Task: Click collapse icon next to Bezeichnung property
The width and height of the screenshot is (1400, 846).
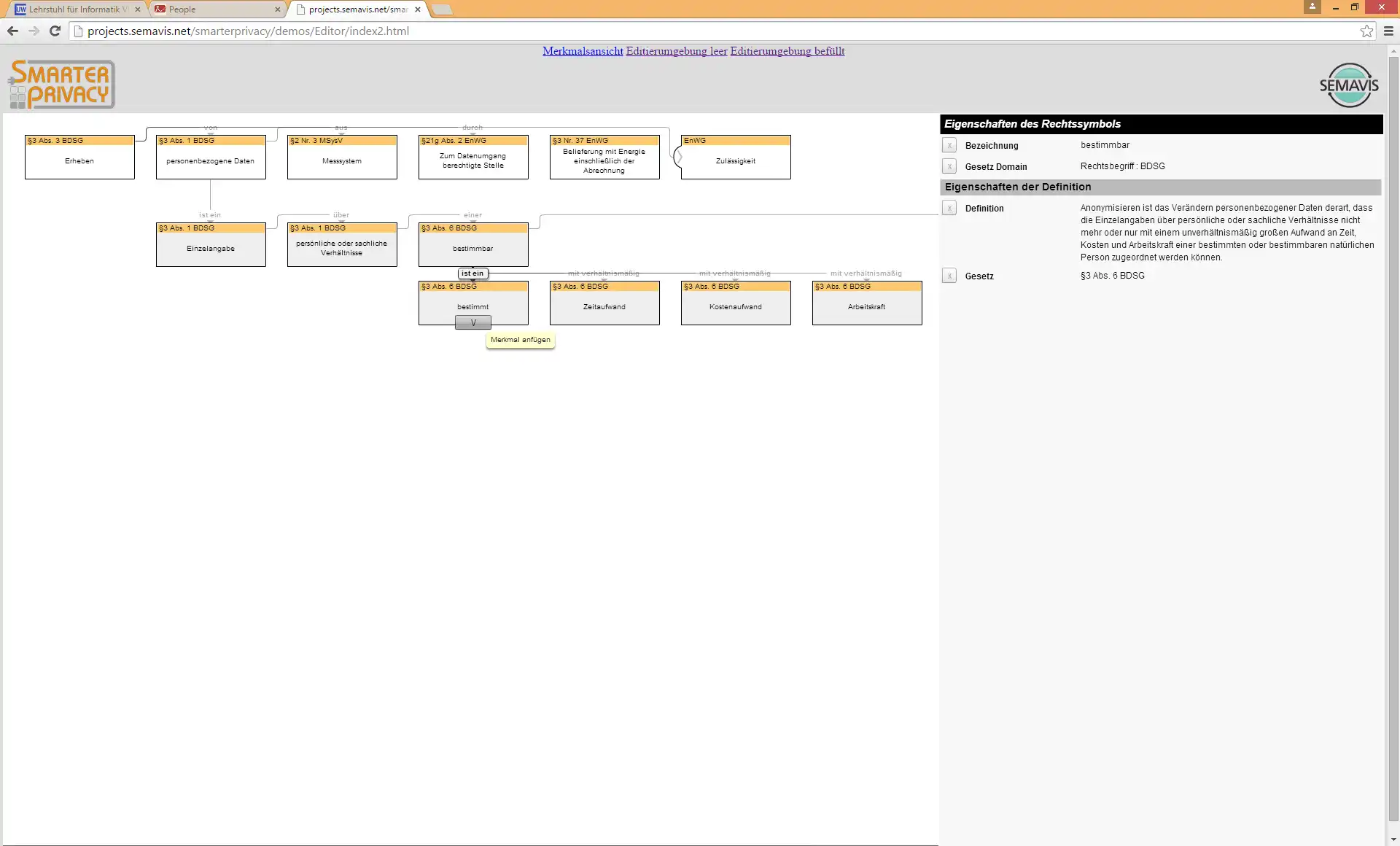Action: [x=950, y=145]
